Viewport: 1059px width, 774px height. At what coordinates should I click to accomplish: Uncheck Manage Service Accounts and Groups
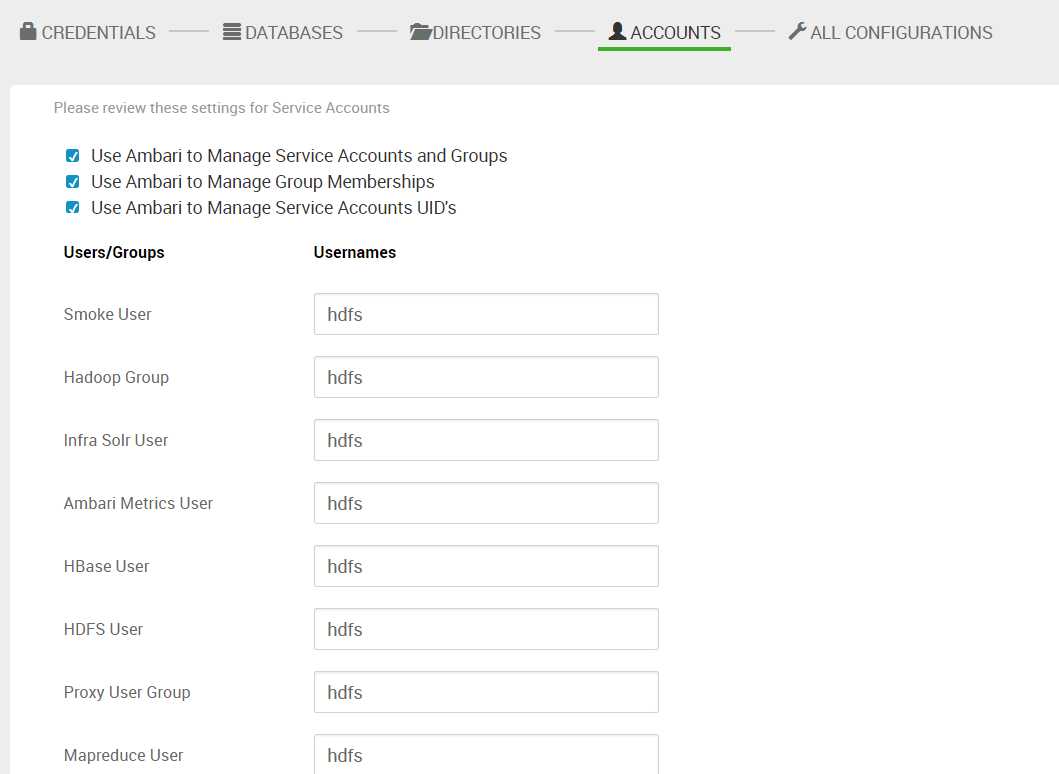pos(72,156)
